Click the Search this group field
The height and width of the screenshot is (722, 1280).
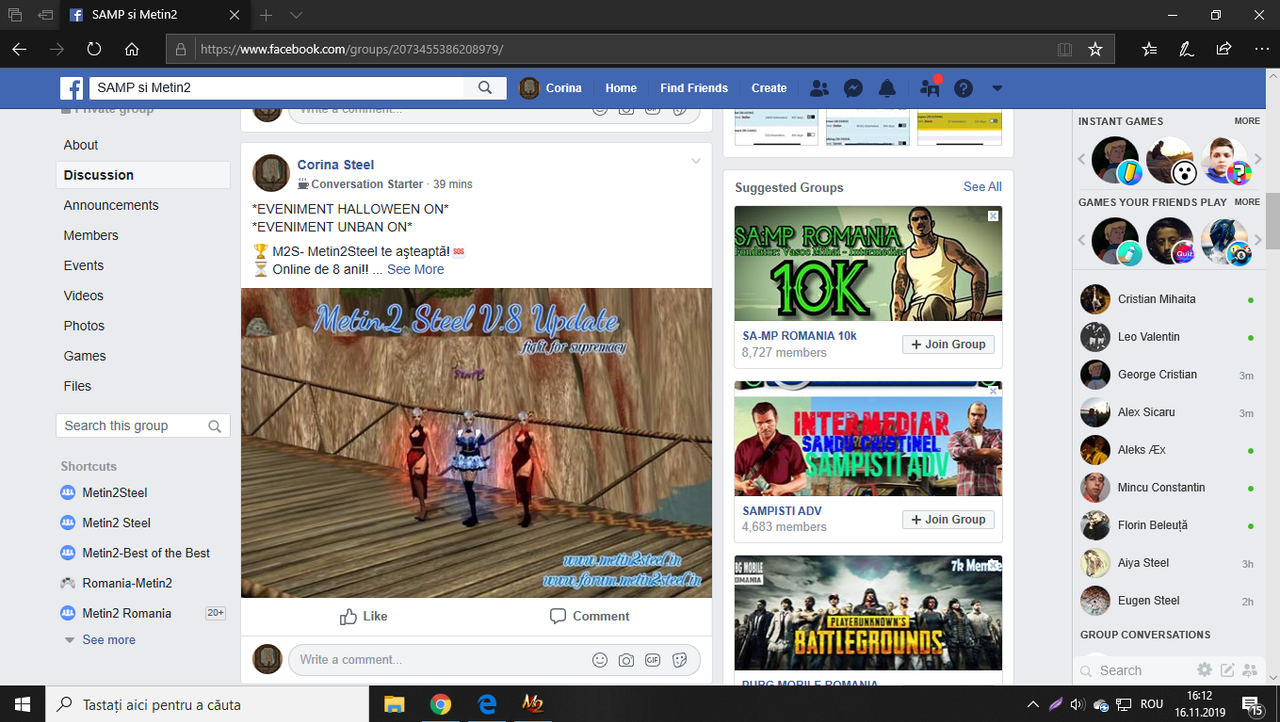(143, 426)
